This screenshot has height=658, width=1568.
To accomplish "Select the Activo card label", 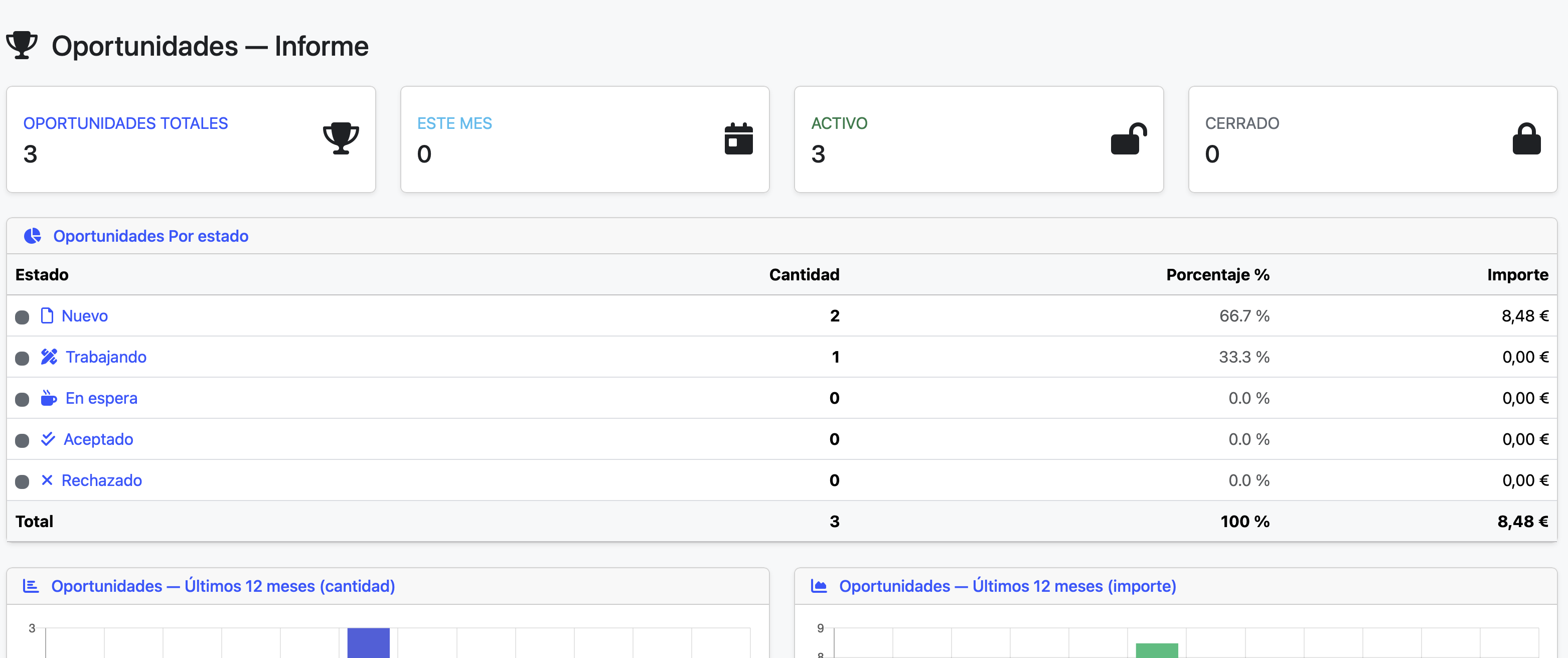I will [x=839, y=123].
